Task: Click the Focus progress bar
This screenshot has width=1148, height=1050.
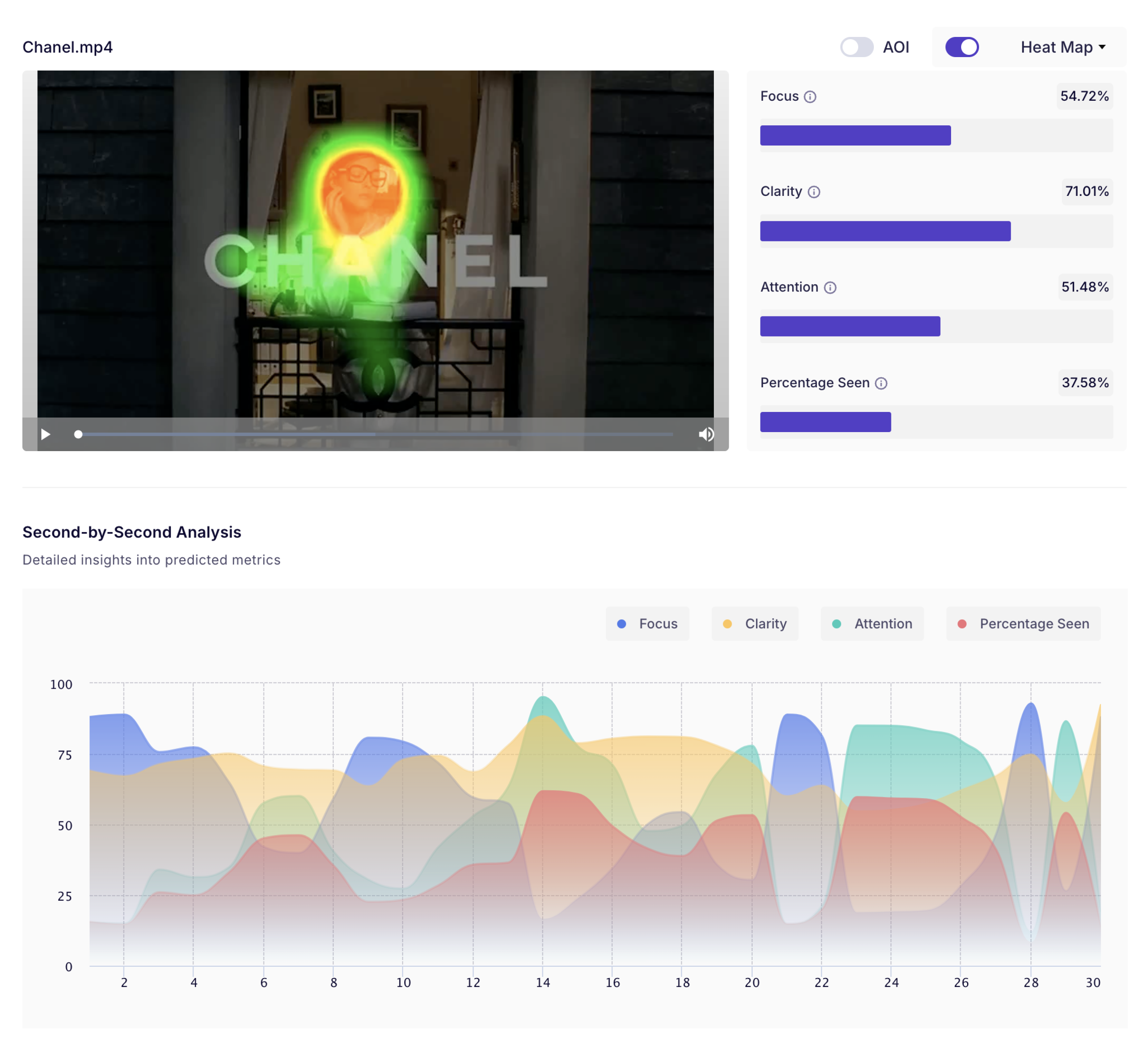Action: coord(936,135)
